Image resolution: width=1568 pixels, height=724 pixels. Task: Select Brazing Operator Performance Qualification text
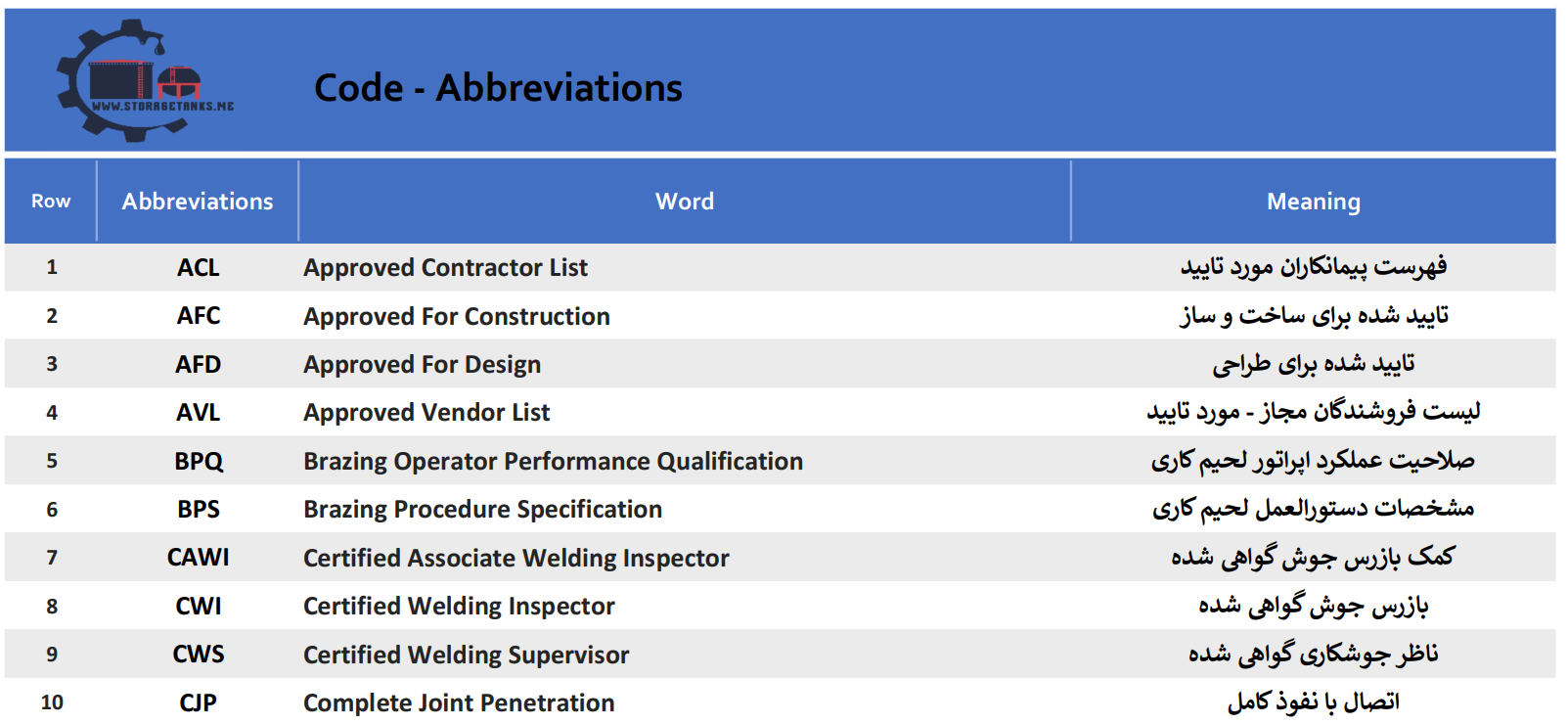553,462
